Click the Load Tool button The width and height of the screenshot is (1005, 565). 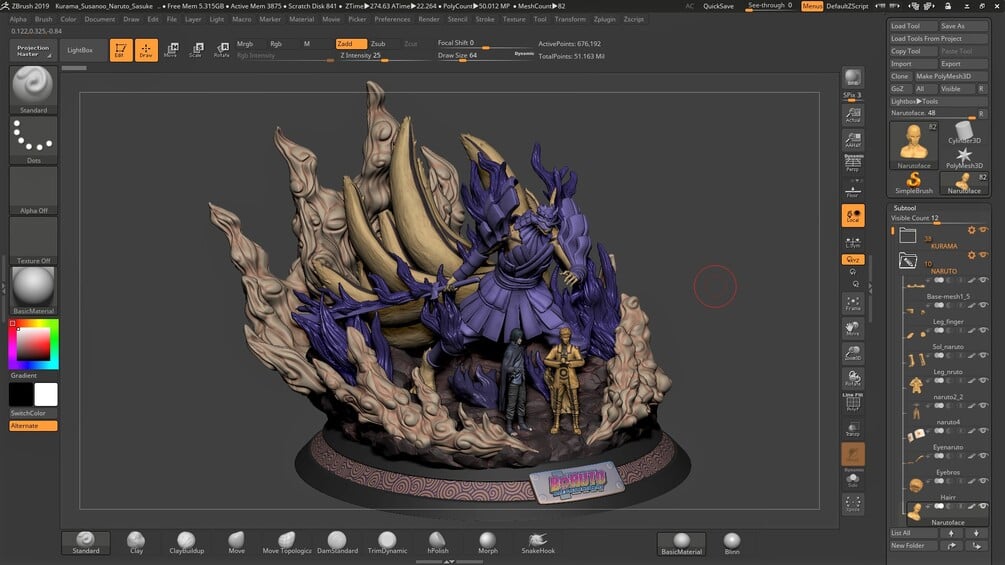(x=913, y=26)
